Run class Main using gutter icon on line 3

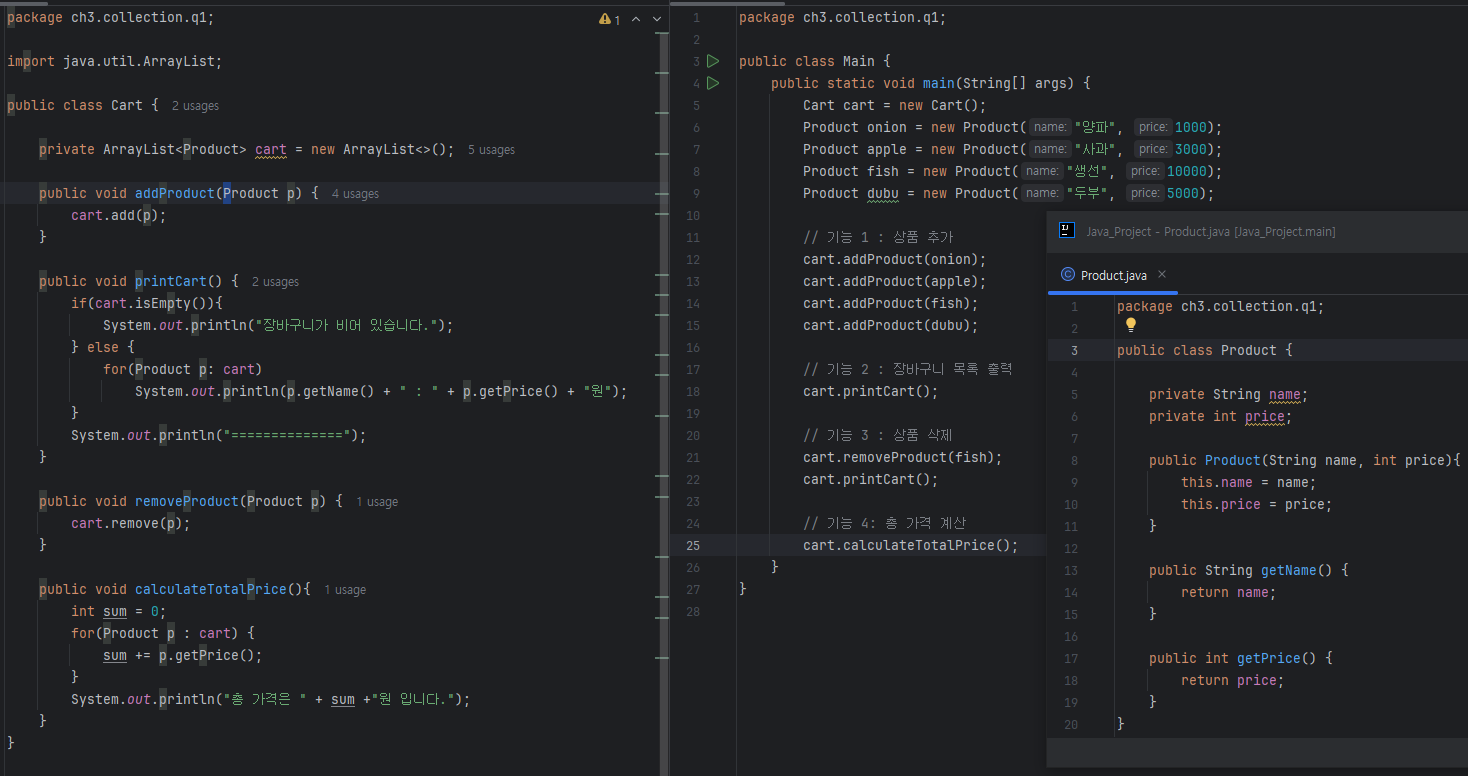click(713, 61)
